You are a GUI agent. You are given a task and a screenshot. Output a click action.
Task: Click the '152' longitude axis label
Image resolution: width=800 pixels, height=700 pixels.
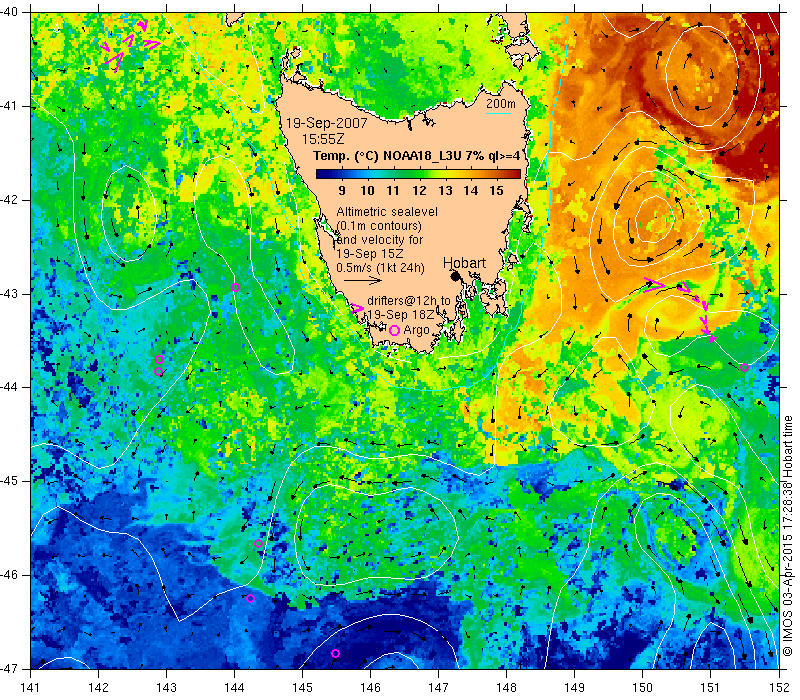(x=779, y=687)
